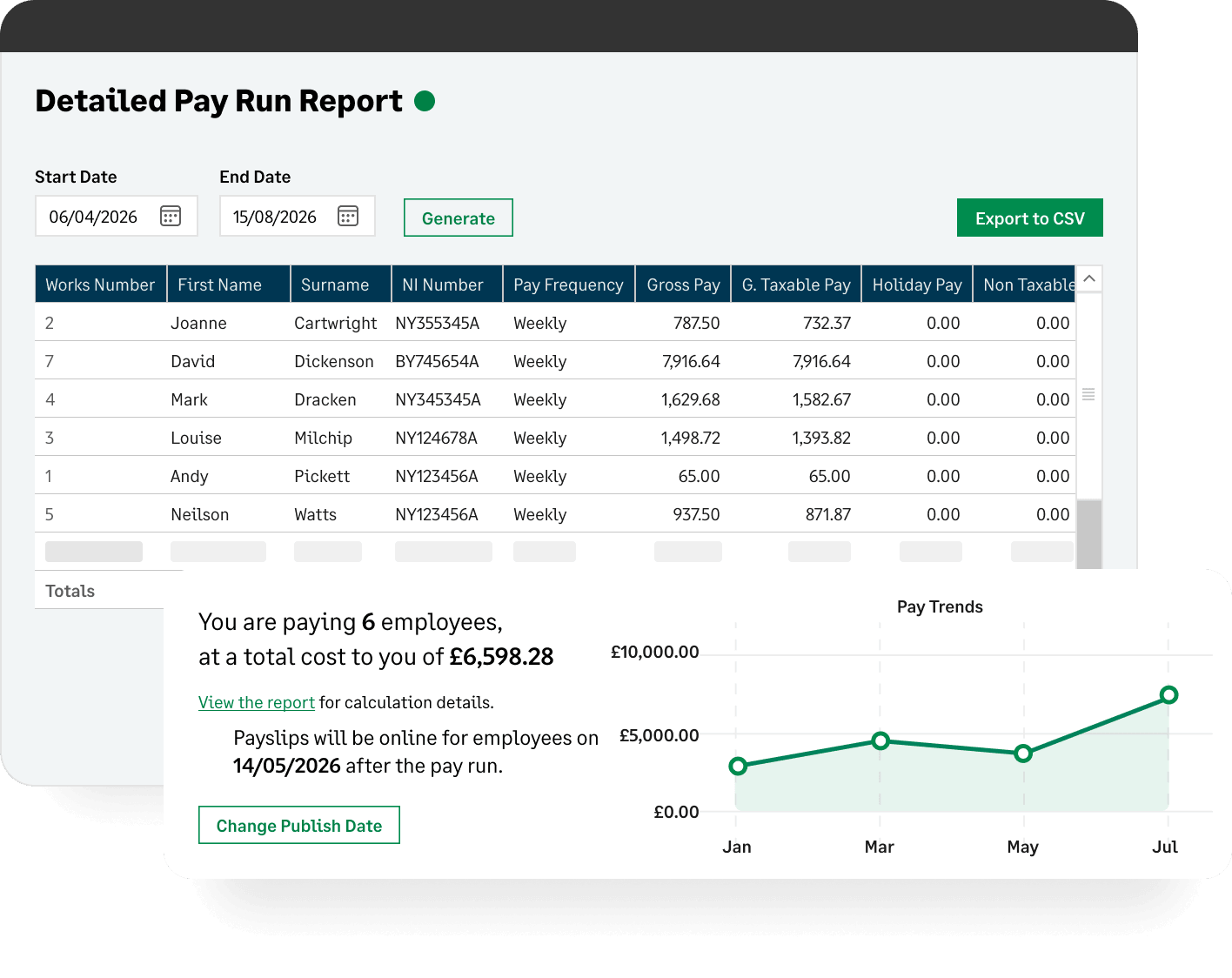
Task: Select Joanne Cartwright's table row
Action: pyautogui.click(x=555, y=322)
